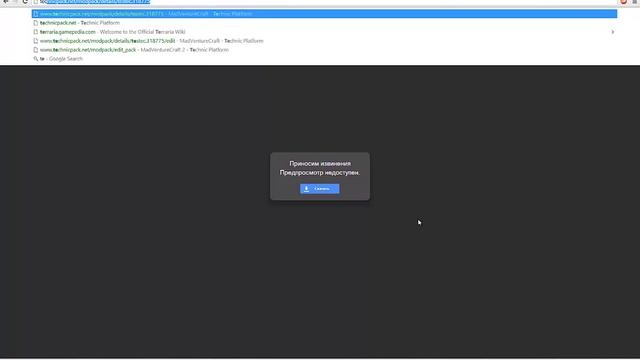This screenshot has width=640, height=360.
Task: Click the download arrow icon in the button
Action: coord(307,189)
